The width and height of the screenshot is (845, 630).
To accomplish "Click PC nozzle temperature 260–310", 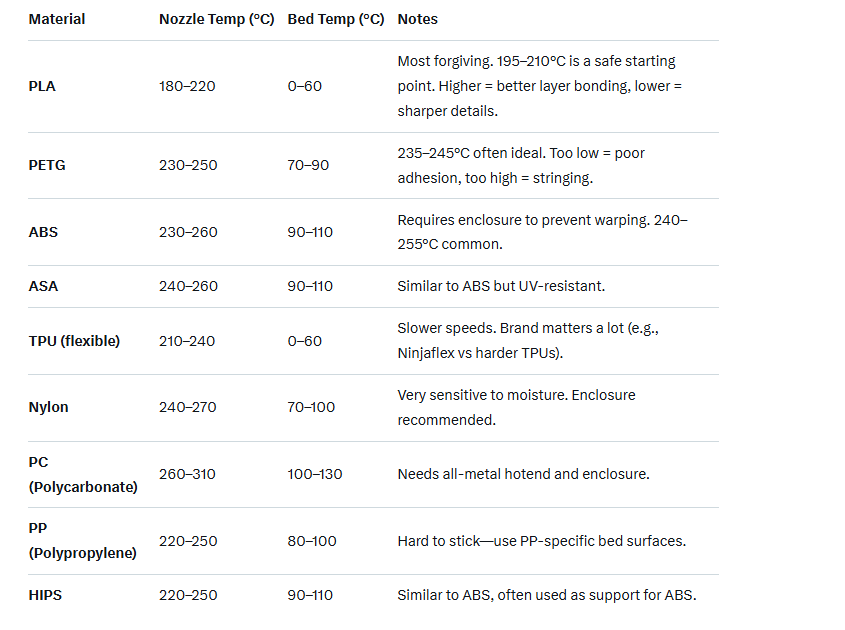I will click(187, 474).
